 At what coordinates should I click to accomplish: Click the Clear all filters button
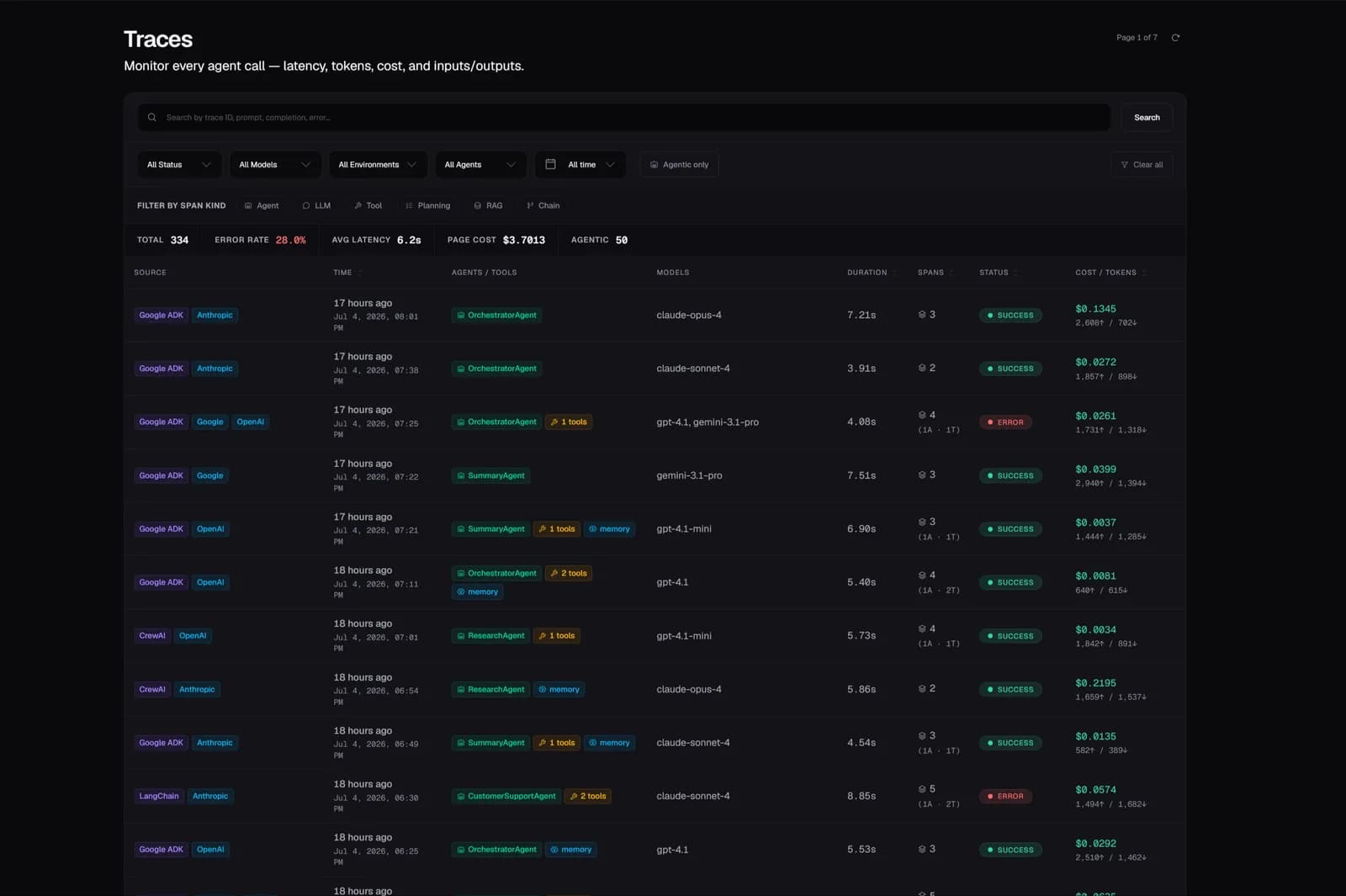coord(1142,165)
